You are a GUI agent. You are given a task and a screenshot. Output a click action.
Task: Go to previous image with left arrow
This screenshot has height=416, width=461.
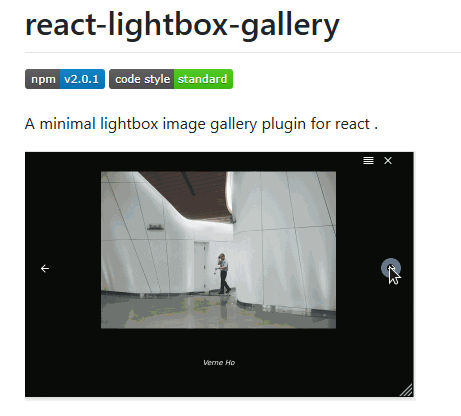(x=45, y=268)
